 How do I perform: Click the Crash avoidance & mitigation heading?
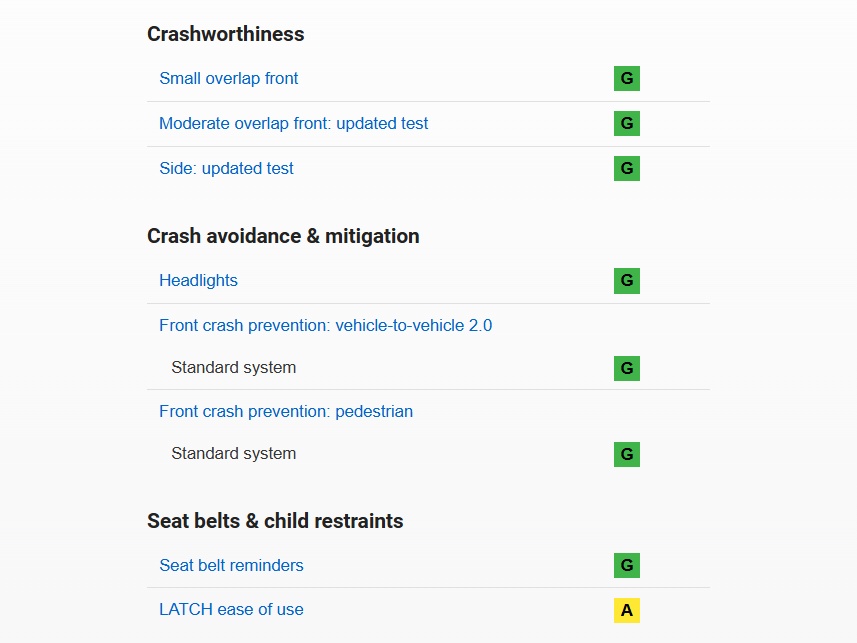click(283, 236)
